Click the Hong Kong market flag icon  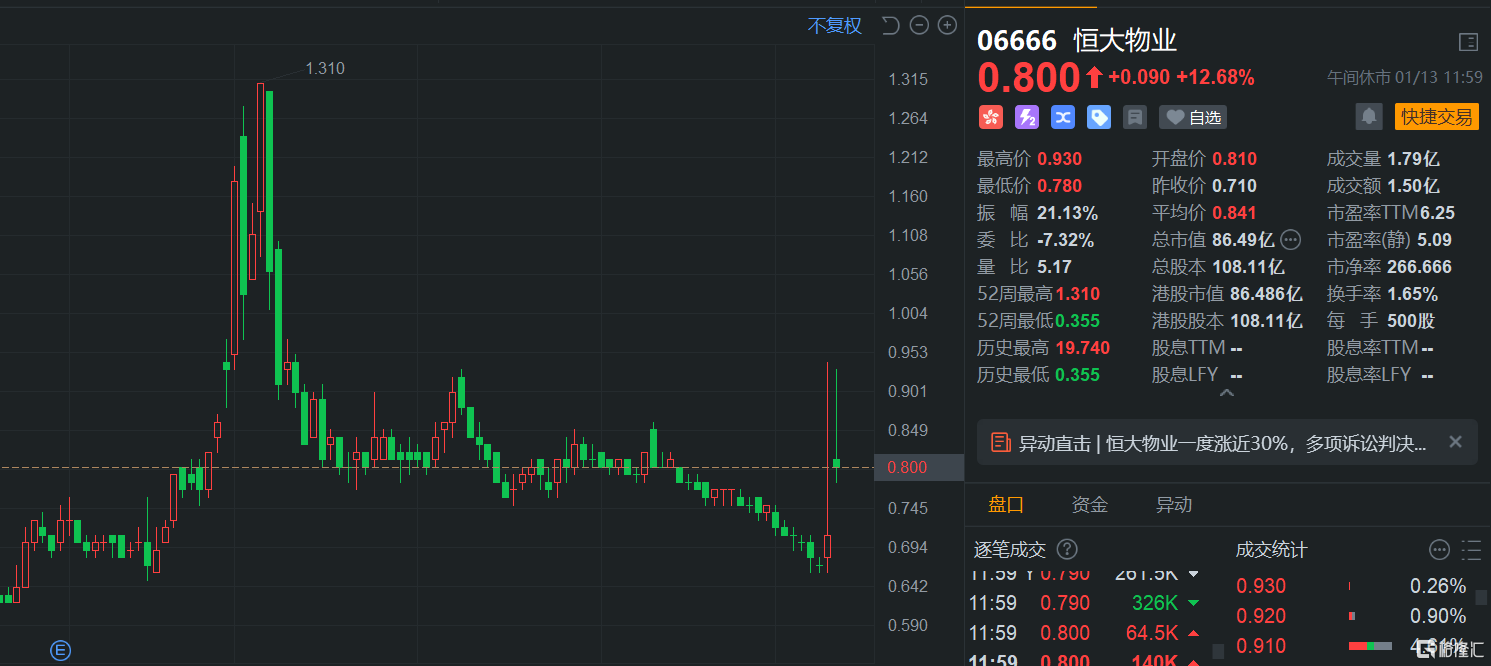[990, 117]
